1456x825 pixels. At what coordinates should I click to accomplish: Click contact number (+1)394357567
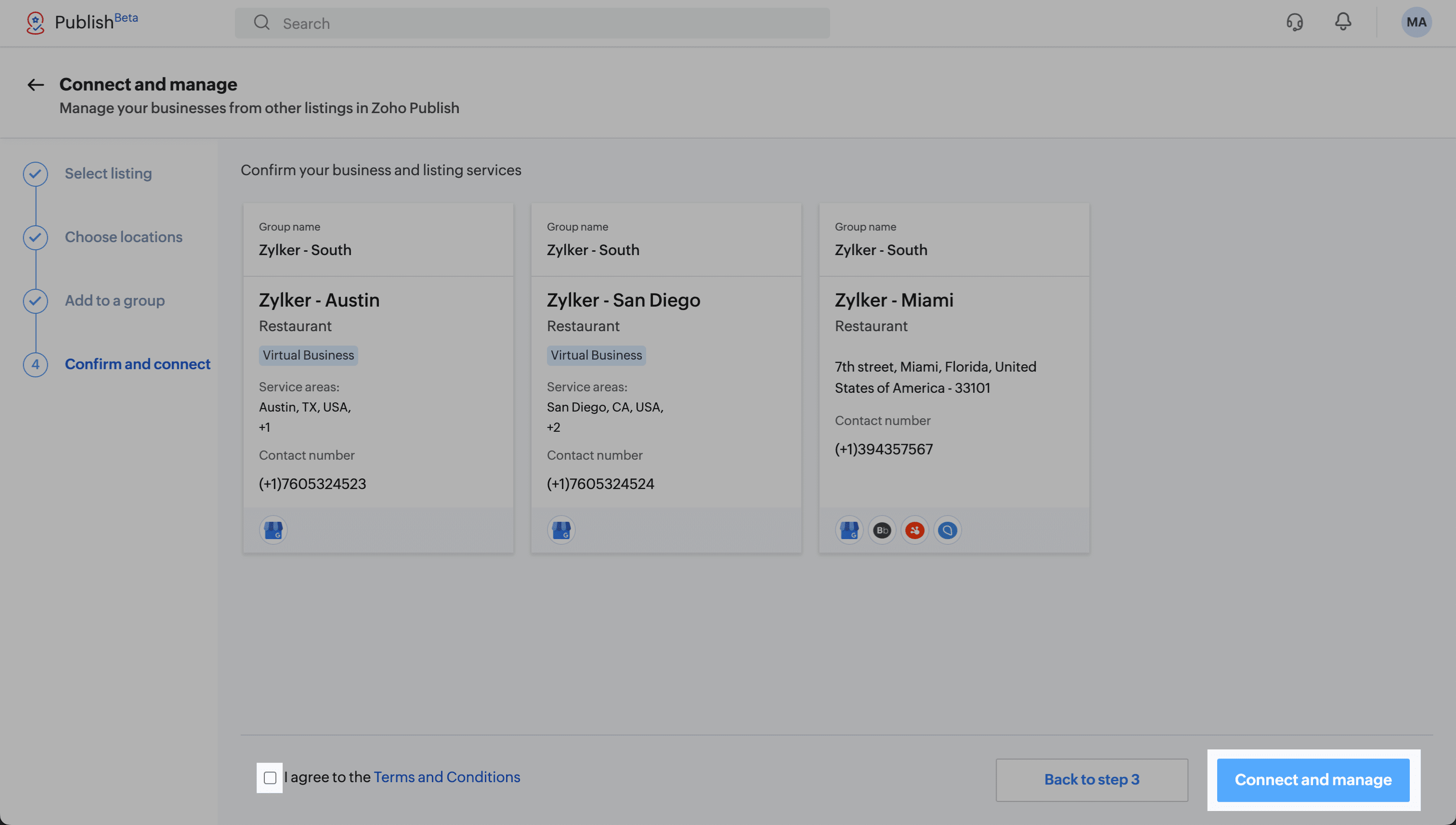pyautogui.click(x=884, y=450)
